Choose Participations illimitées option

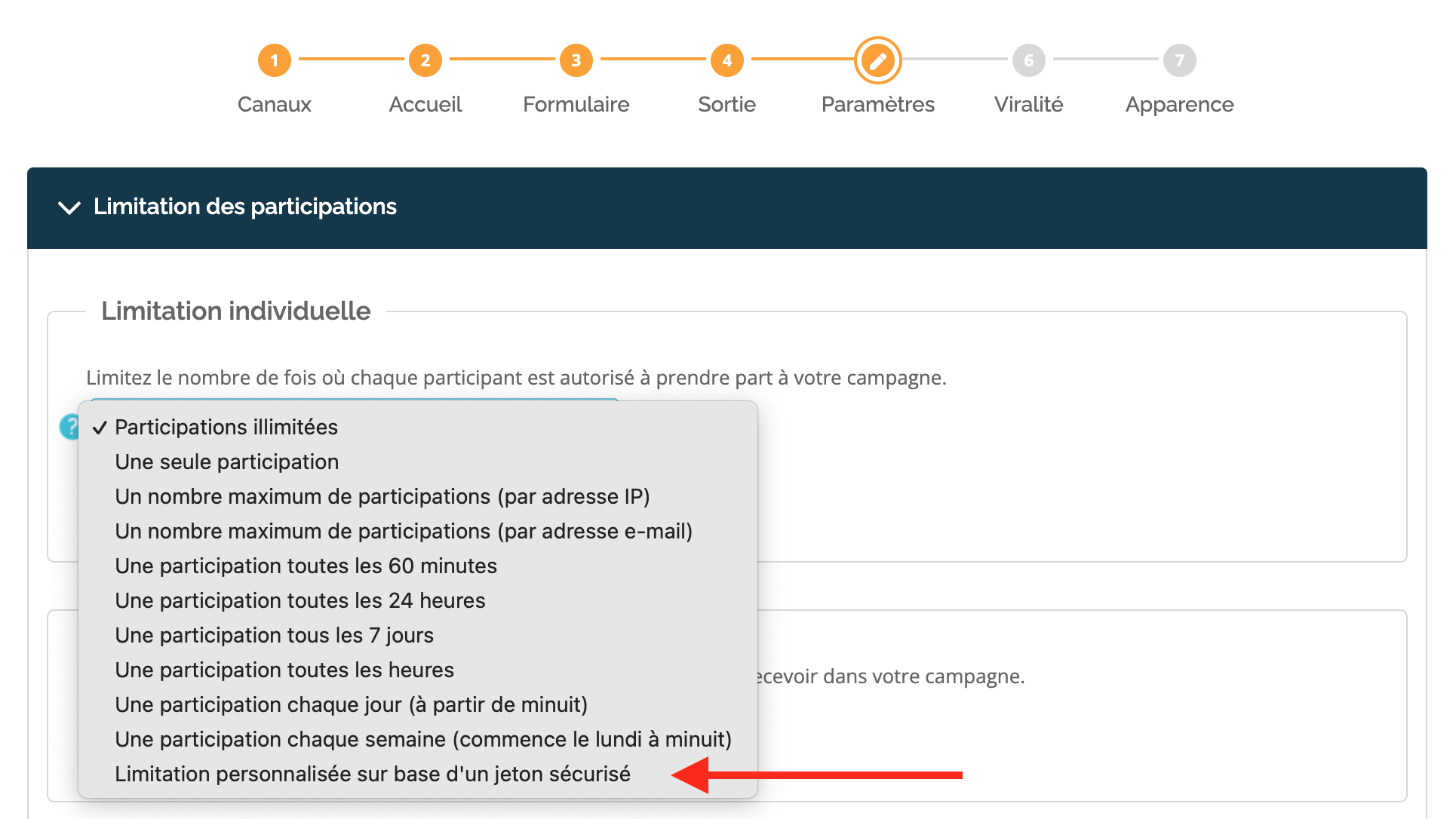pos(418,427)
